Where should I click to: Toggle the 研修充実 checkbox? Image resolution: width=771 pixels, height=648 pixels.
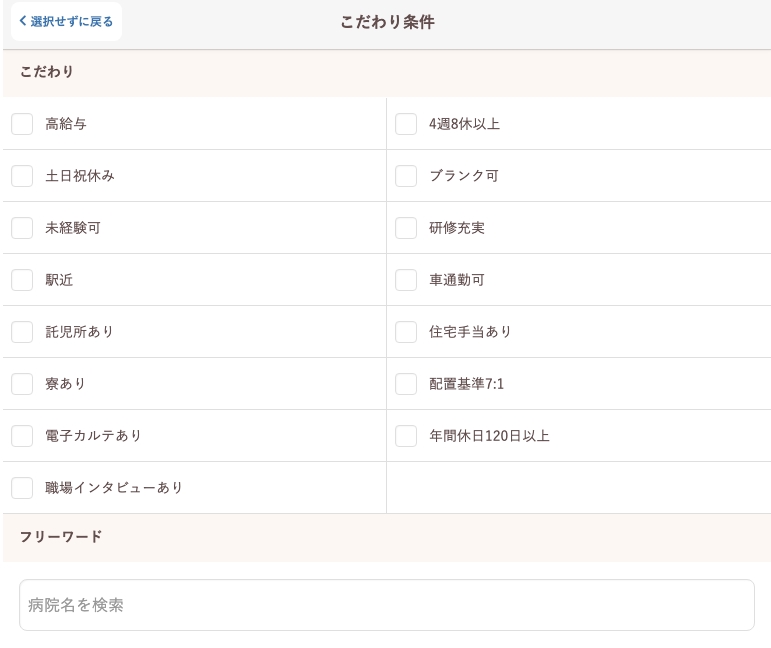click(x=406, y=228)
